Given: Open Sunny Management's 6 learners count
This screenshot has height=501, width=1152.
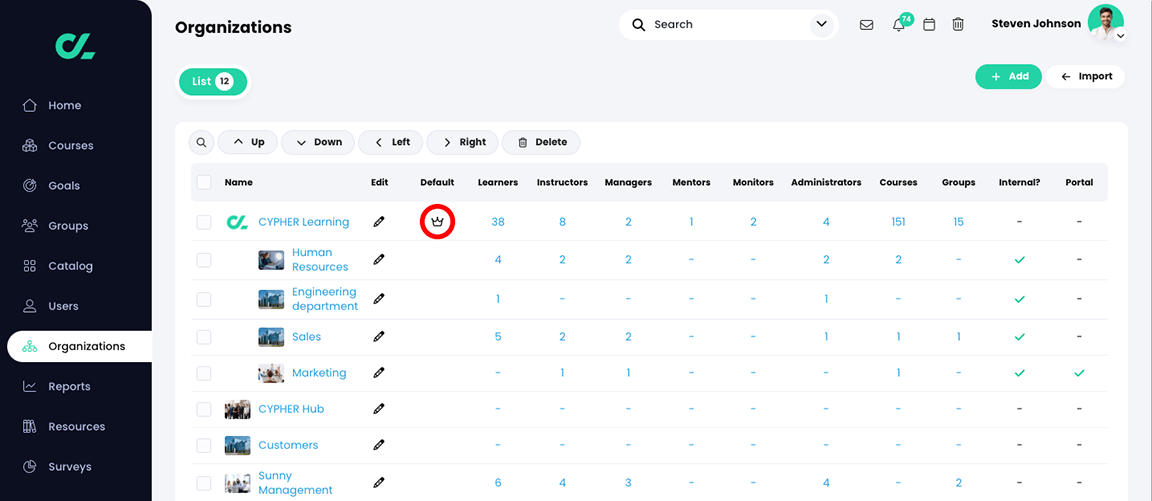Looking at the screenshot, I should point(498,483).
